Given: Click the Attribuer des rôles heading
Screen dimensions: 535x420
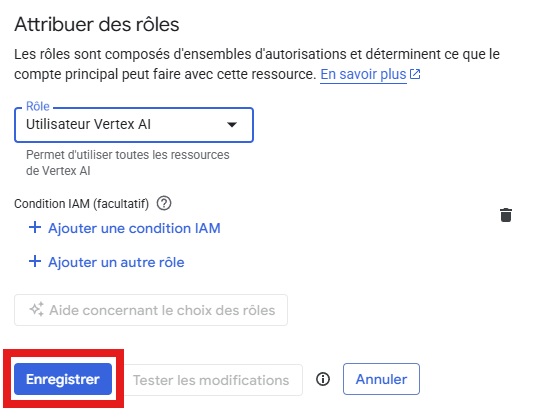Looking at the screenshot, I should tap(97, 25).
